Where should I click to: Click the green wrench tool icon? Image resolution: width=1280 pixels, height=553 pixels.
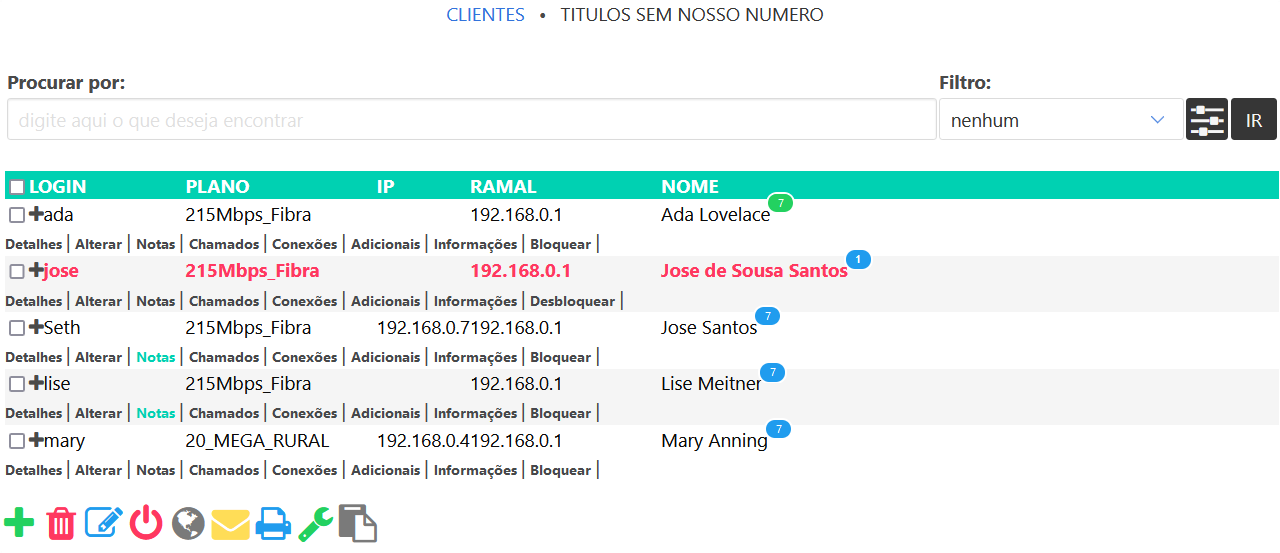point(315,523)
